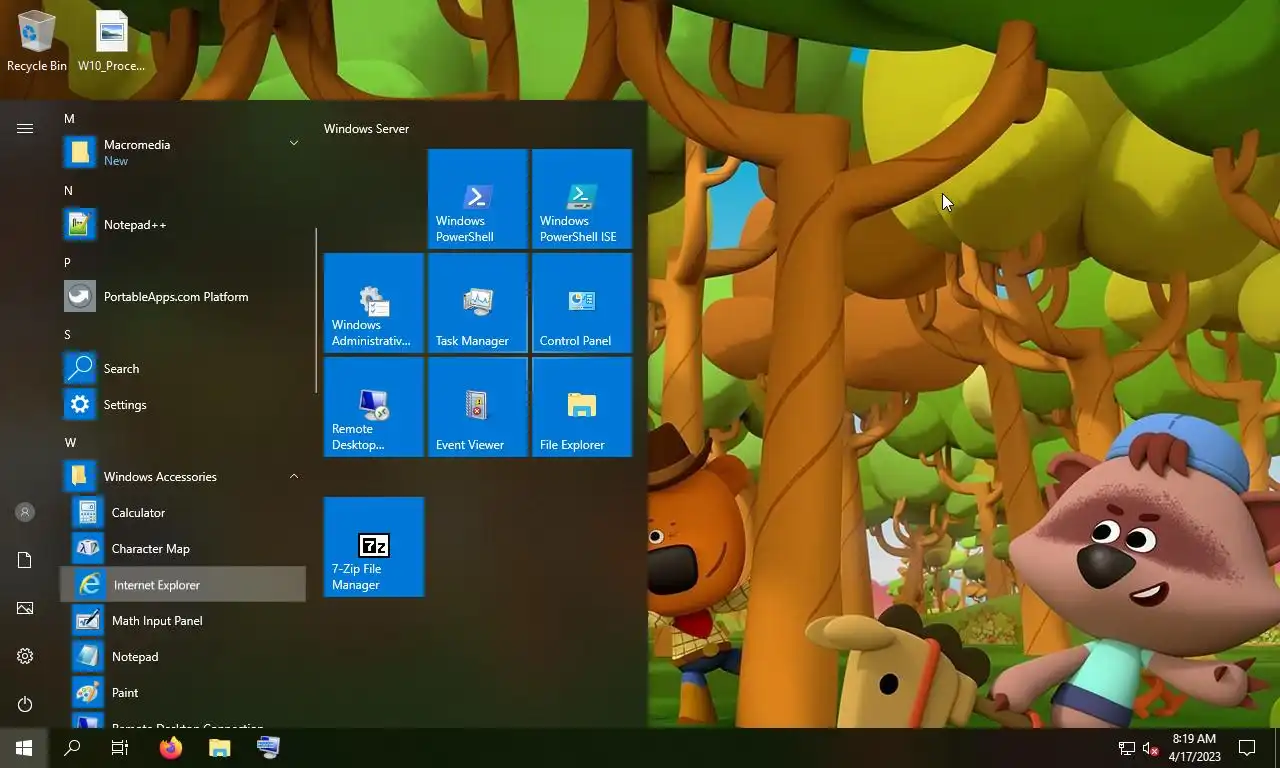This screenshot has width=1280, height=768.
Task: Open Pictures from Start sidebar
Action: click(x=25, y=608)
